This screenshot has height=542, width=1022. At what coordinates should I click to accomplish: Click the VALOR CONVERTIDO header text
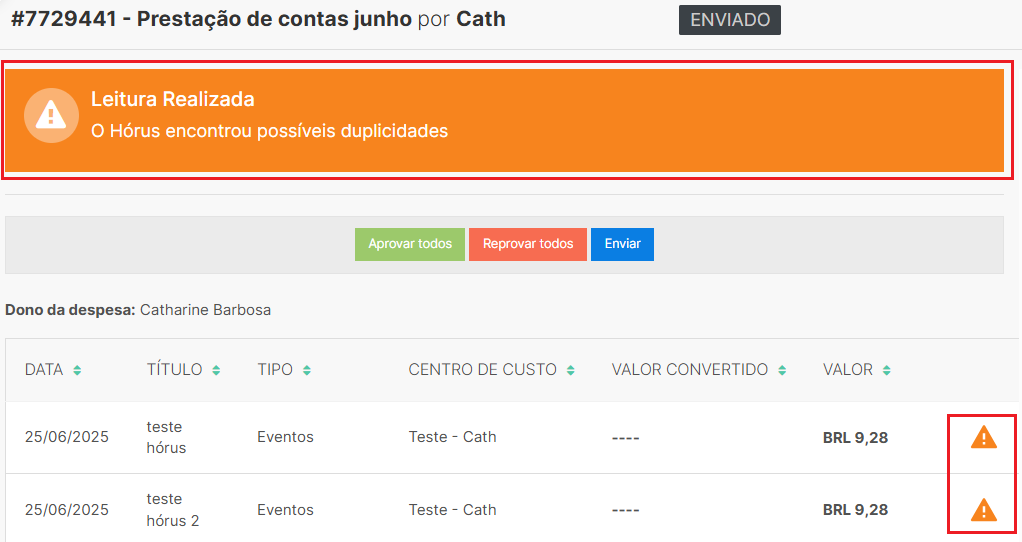point(690,370)
